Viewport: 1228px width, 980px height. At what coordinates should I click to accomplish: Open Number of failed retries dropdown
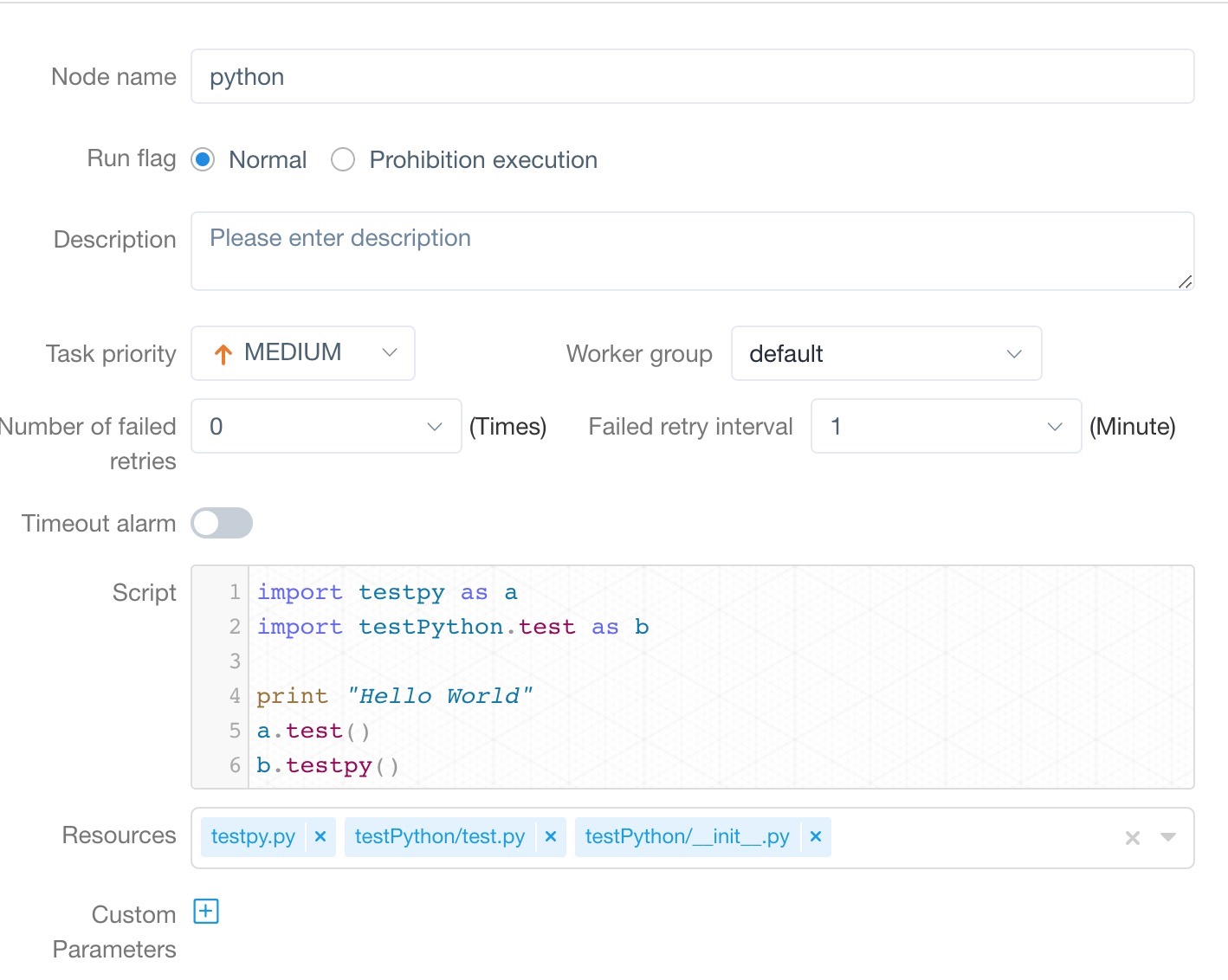click(x=326, y=426)
